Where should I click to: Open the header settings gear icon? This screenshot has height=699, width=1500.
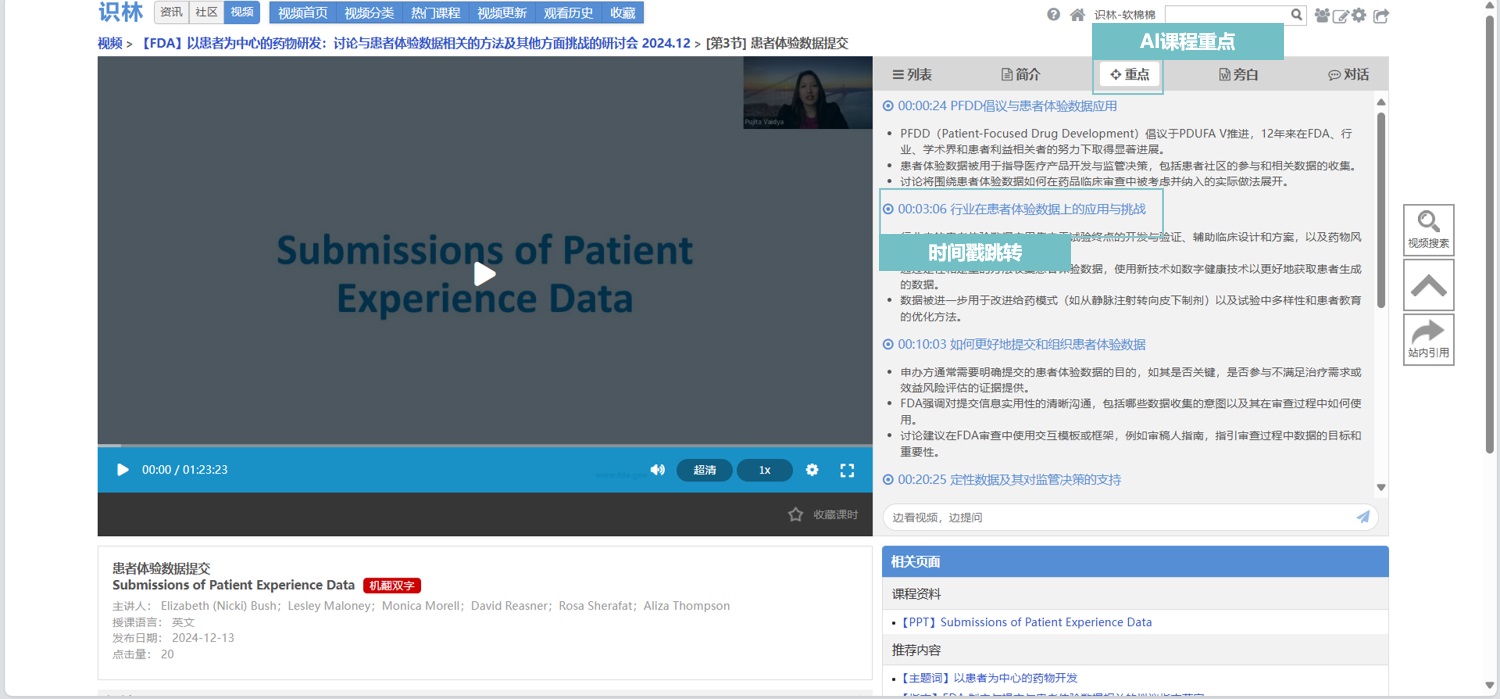coord(1359,16)
